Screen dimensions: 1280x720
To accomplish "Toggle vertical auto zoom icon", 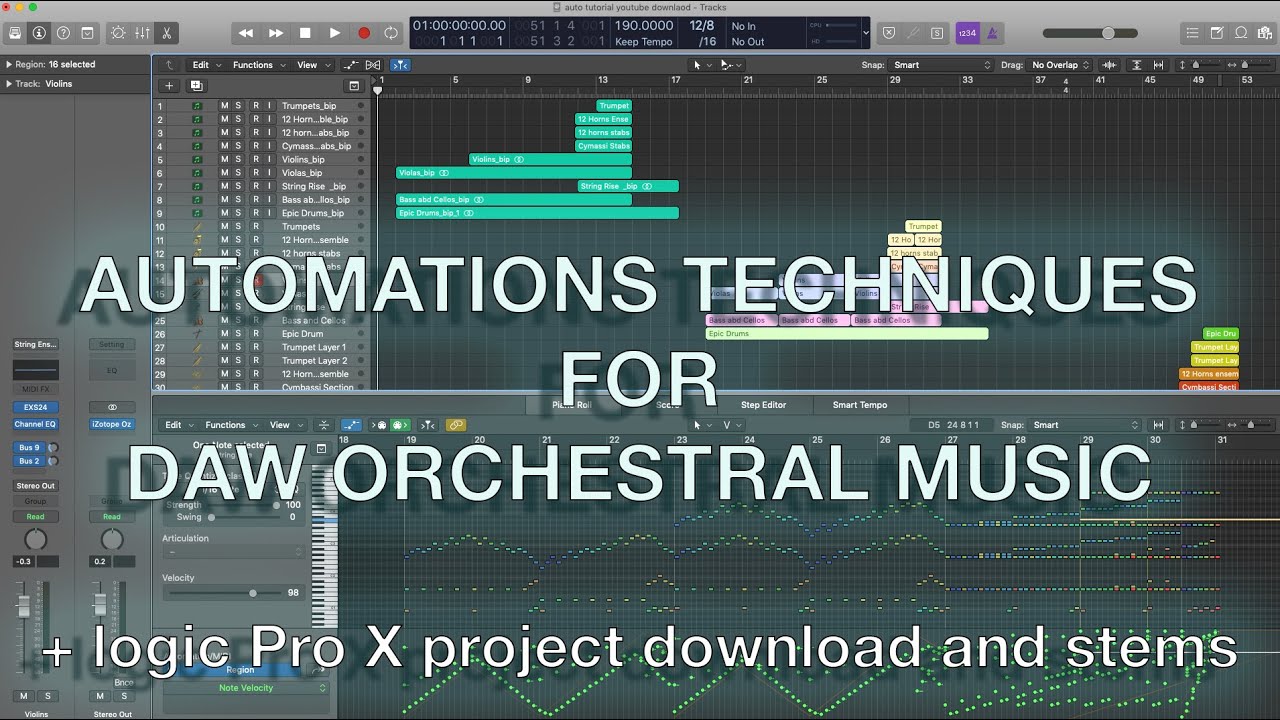I will pyautogui.click(x=1137, y=65).
